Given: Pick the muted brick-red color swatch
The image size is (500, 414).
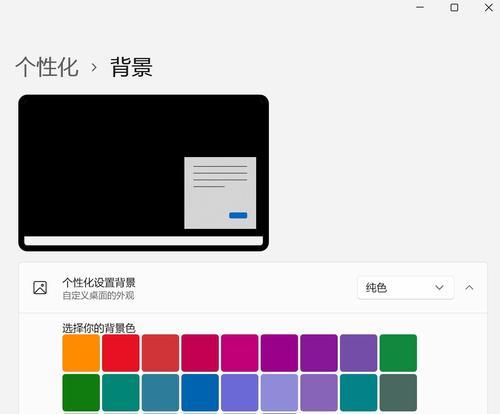Looking at the screenshot, I should [x=160, y=353].
